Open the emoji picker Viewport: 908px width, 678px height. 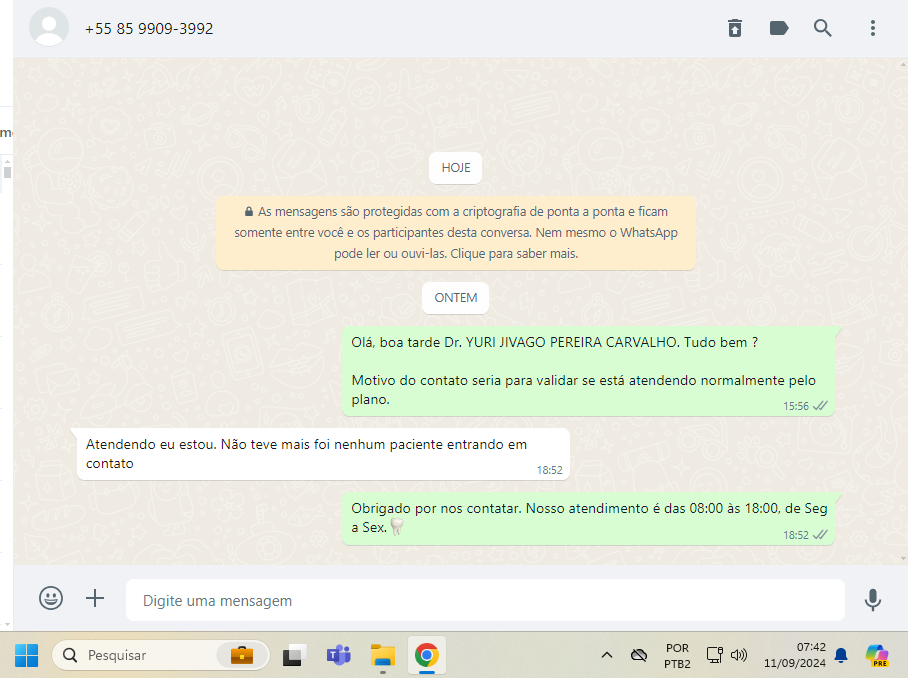tap(51, 598)
